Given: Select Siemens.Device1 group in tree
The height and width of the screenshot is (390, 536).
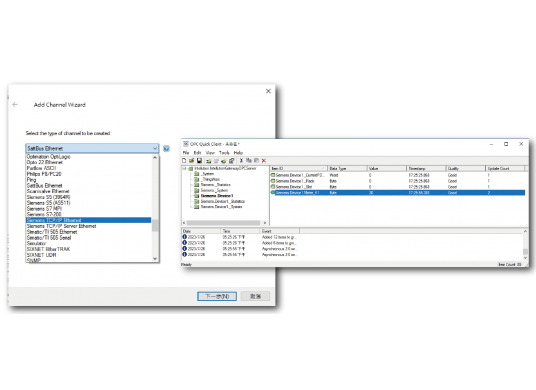Looking at the screenshot, I should click(x=217, y=196).
